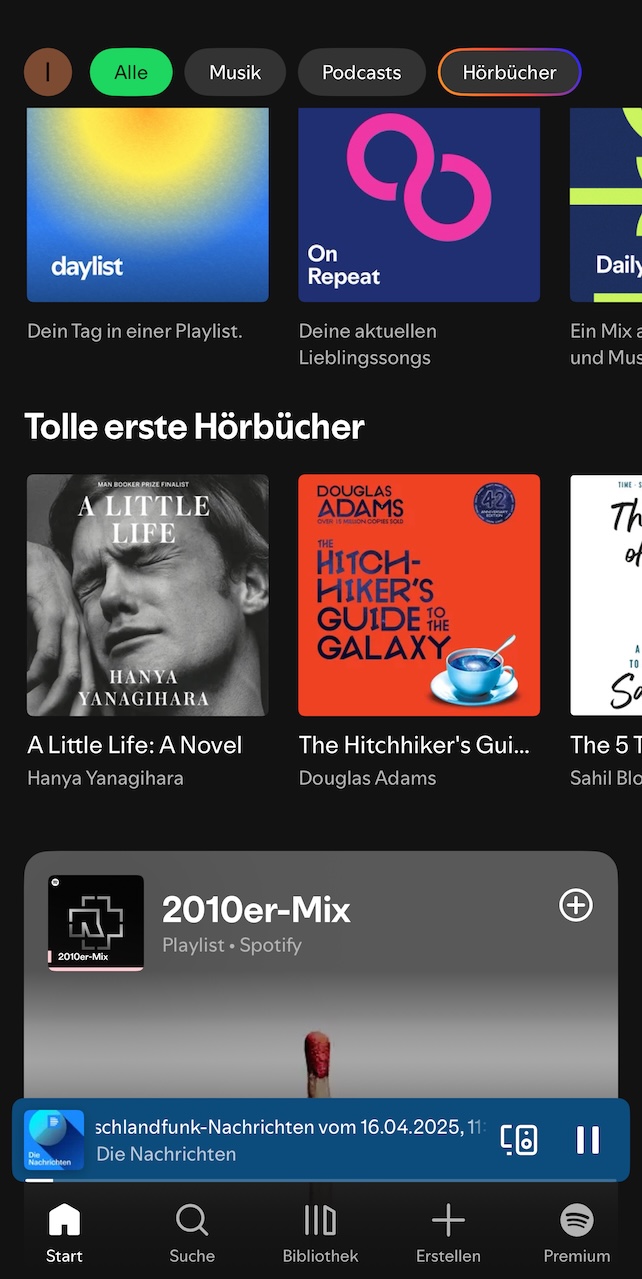Open the now-playing Deutschlandfunk-Nachrichten title
The width and height of the screenshot is (642, 1279).
(292, 1127)
